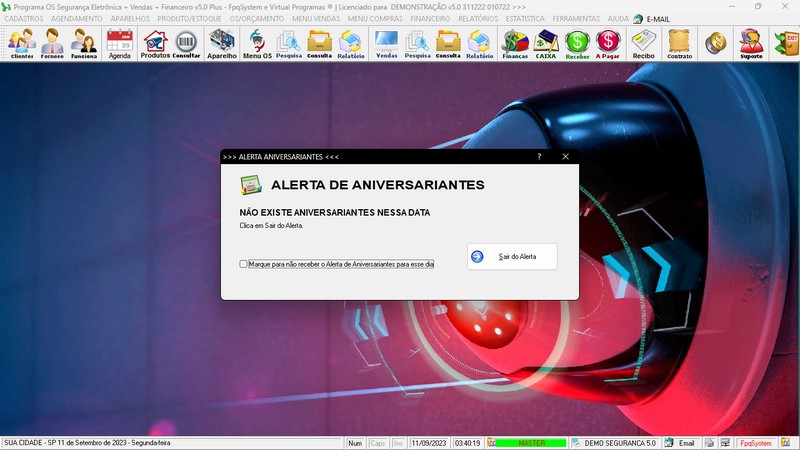This screenshot has width=800, height=450.
Task: Open the Funciona employees icon
Action: (x=84, y=44)
